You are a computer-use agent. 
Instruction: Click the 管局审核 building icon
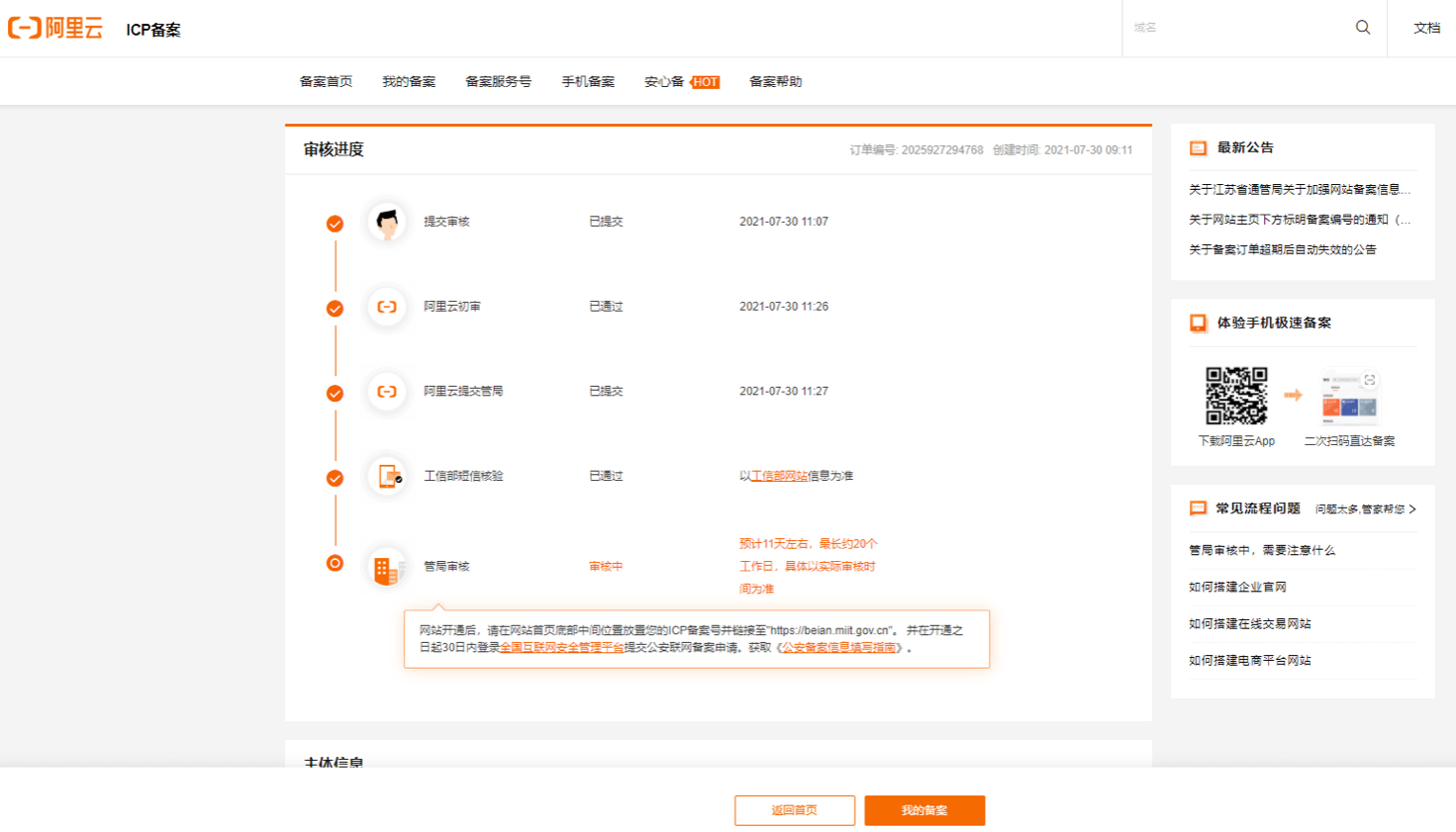tap(387, 568)
